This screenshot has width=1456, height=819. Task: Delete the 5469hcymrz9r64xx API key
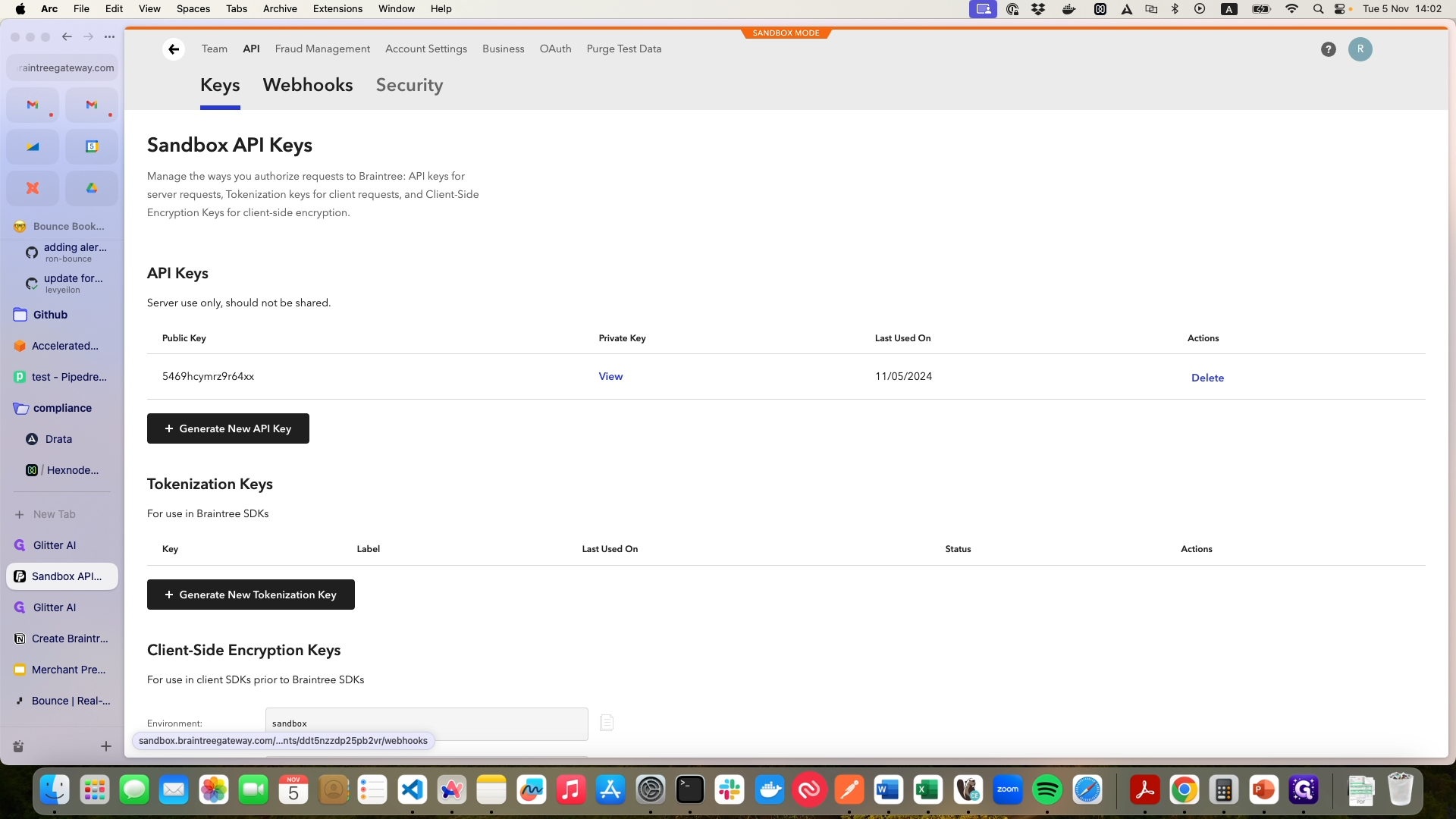[x=1207, y=378]
